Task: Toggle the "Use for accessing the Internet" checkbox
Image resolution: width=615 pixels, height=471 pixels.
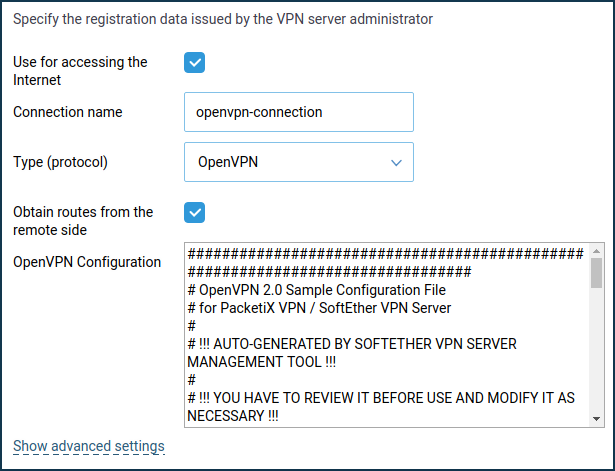Action: (195, 63)
